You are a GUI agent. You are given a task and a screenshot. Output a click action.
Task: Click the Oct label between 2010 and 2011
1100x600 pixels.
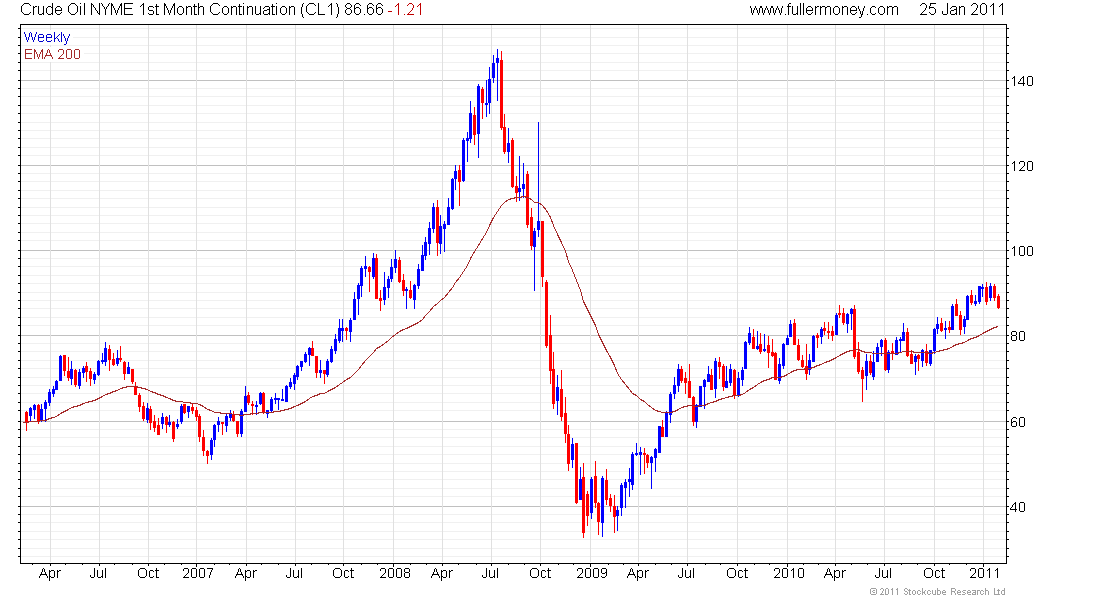(934, 573)
